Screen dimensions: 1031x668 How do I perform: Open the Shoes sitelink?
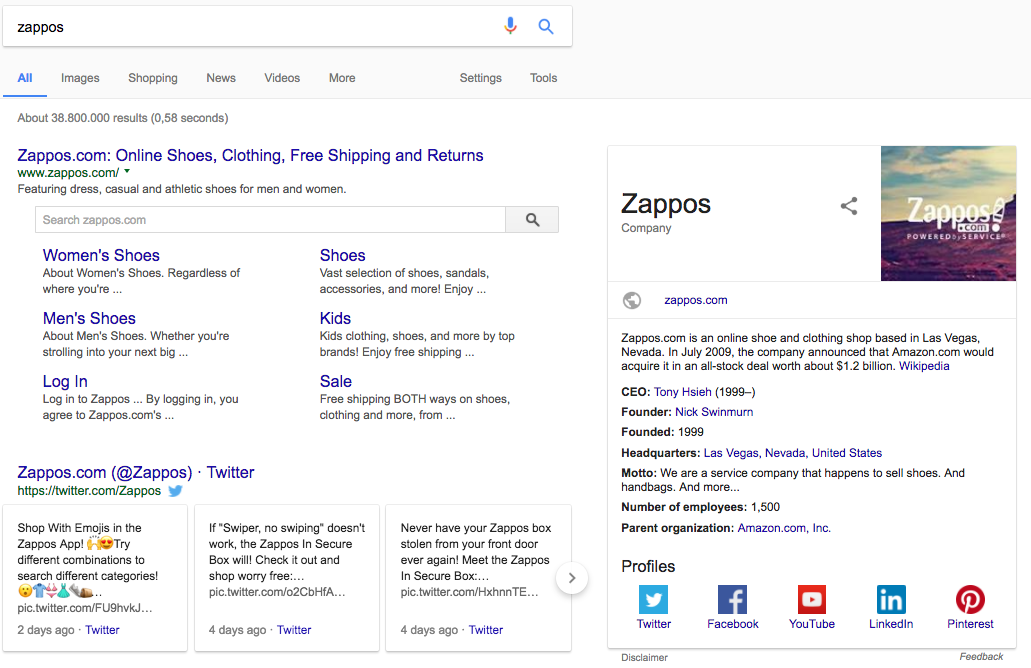343,255
